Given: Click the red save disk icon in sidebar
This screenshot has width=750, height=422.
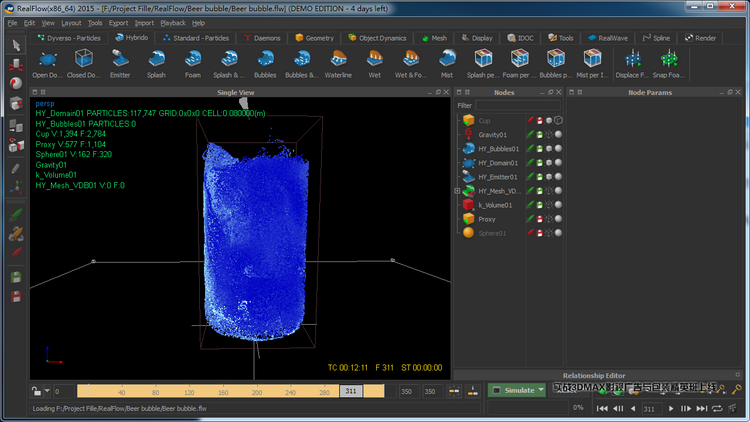Looking at the screenshot, I should coord(16,297).
